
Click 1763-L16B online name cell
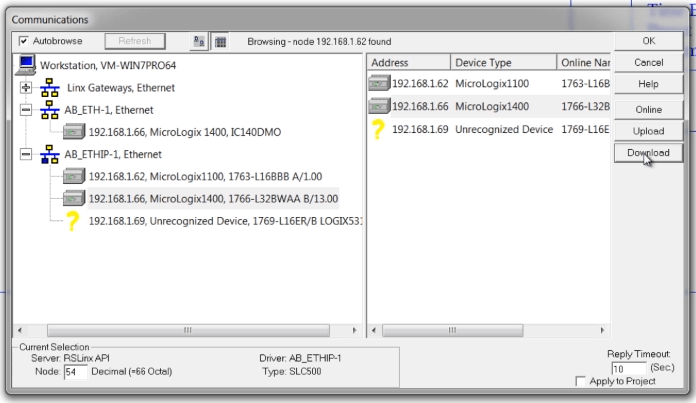585,84
